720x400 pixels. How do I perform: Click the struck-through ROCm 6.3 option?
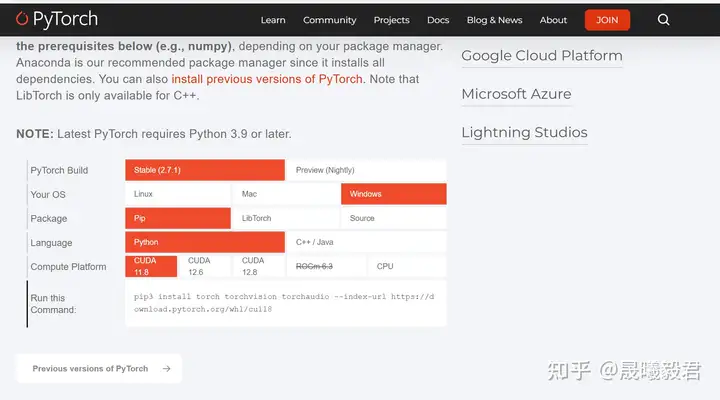[326, 266]
